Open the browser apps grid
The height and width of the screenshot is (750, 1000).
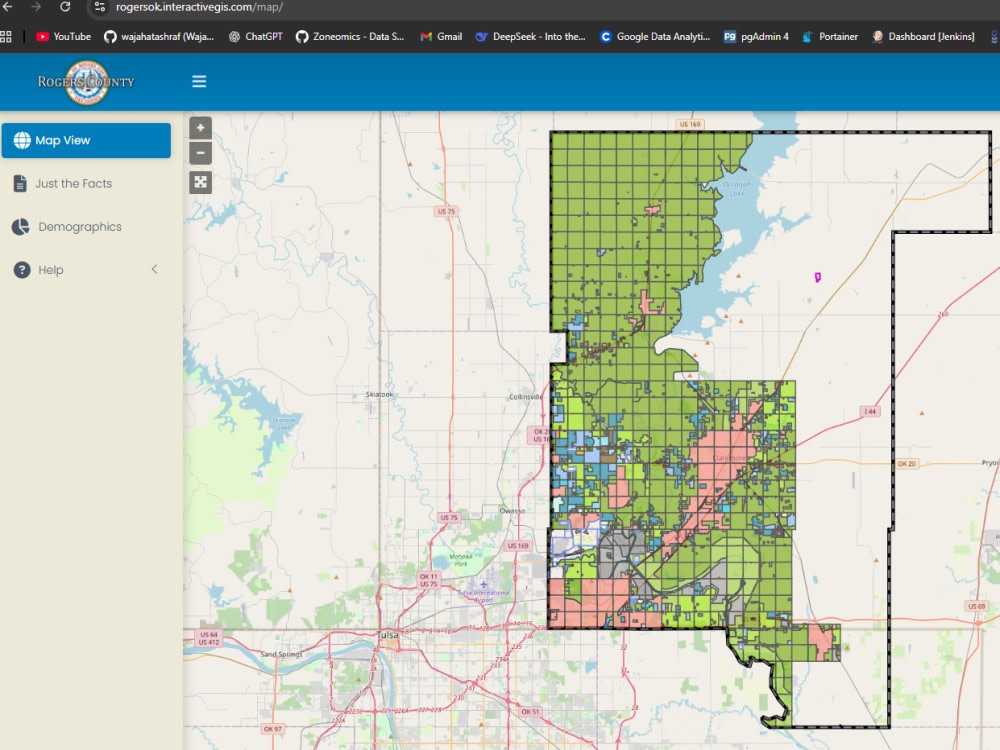pyautogui.click(x=6, y=36)
